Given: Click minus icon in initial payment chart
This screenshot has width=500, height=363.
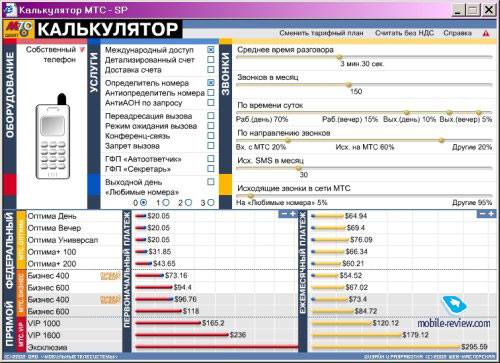Looking at the screenshot, I should point(284,214).
